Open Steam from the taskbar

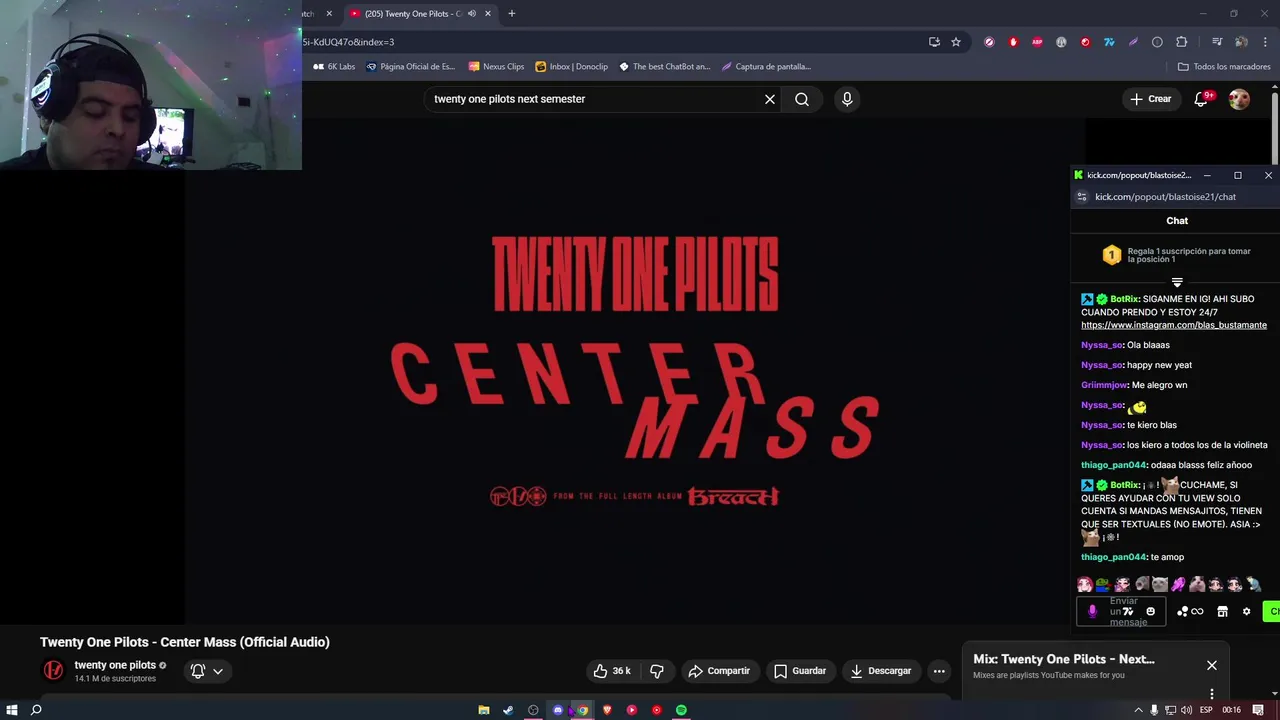click(508, 710)
